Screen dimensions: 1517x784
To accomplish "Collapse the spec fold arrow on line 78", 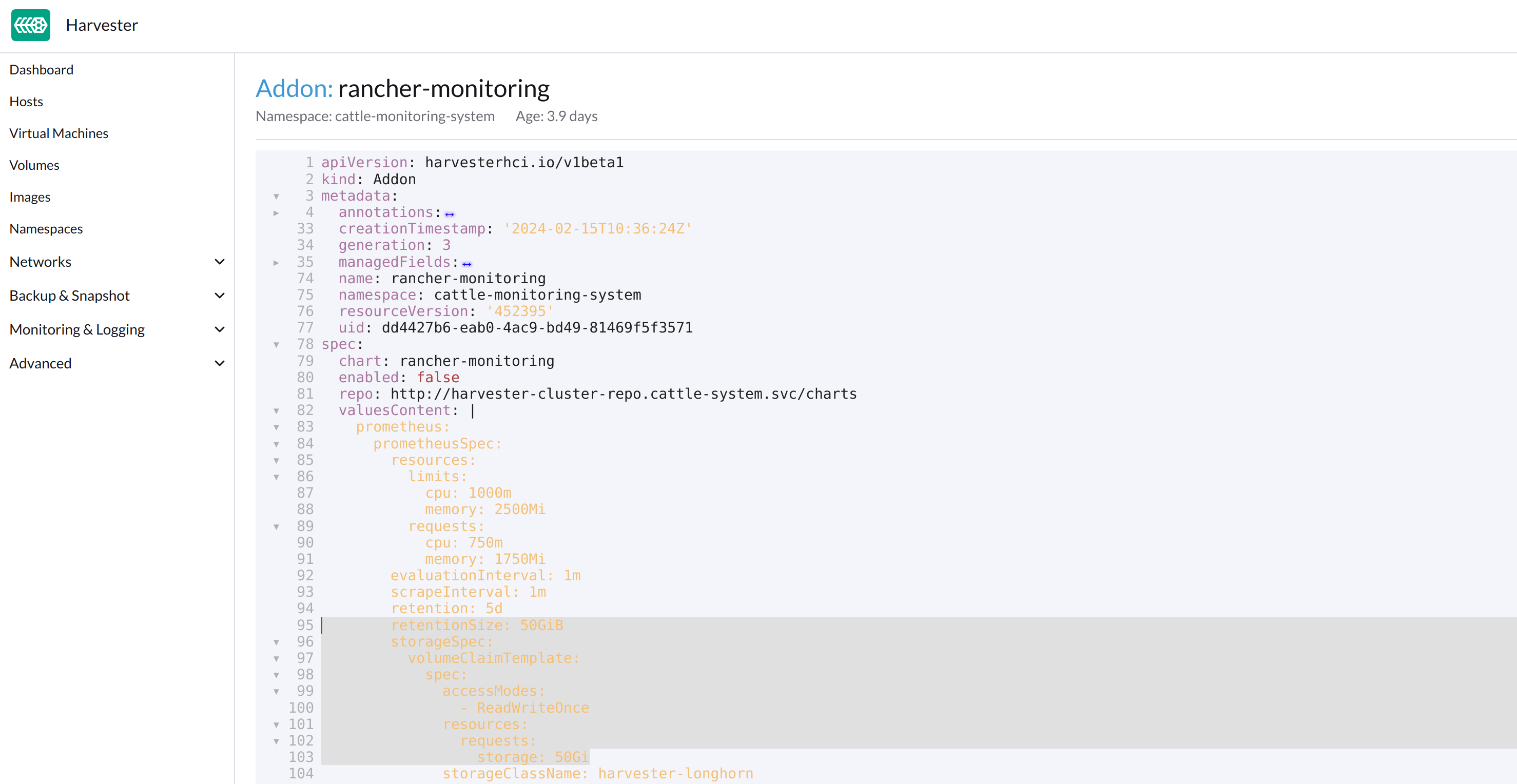I will [x=276, y=345].
